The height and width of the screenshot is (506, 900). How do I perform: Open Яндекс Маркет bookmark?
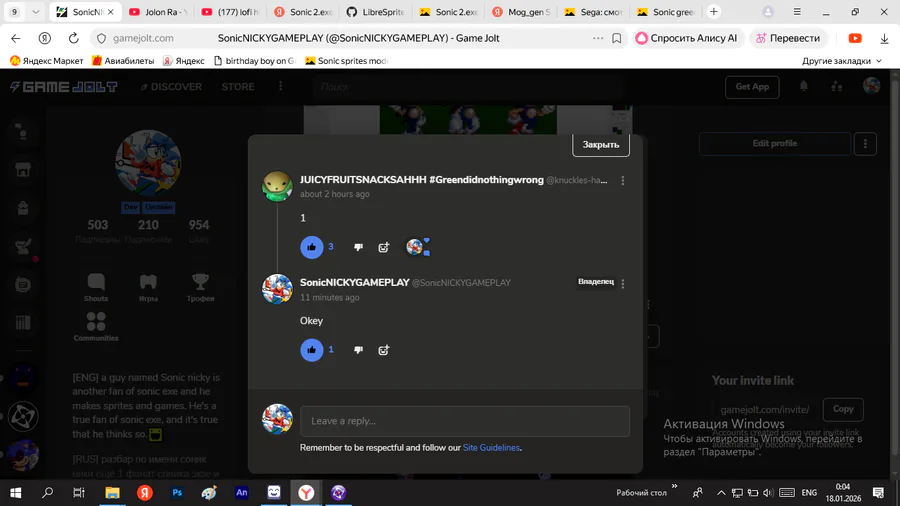point(46,61)
